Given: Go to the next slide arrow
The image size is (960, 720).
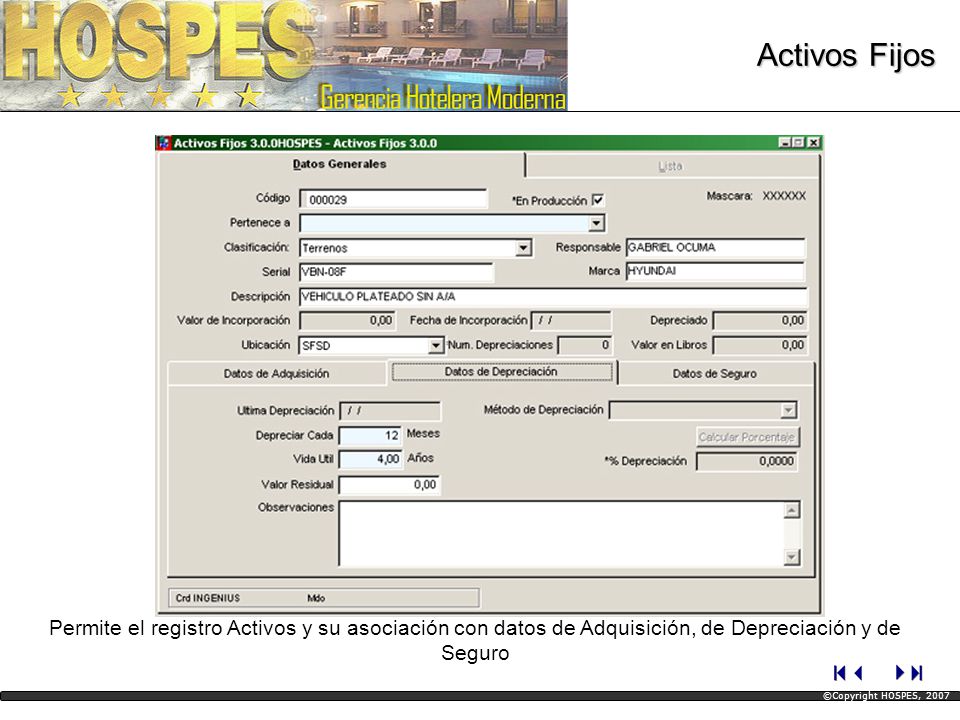Looking at the screenshot, I should coord(899,673).
